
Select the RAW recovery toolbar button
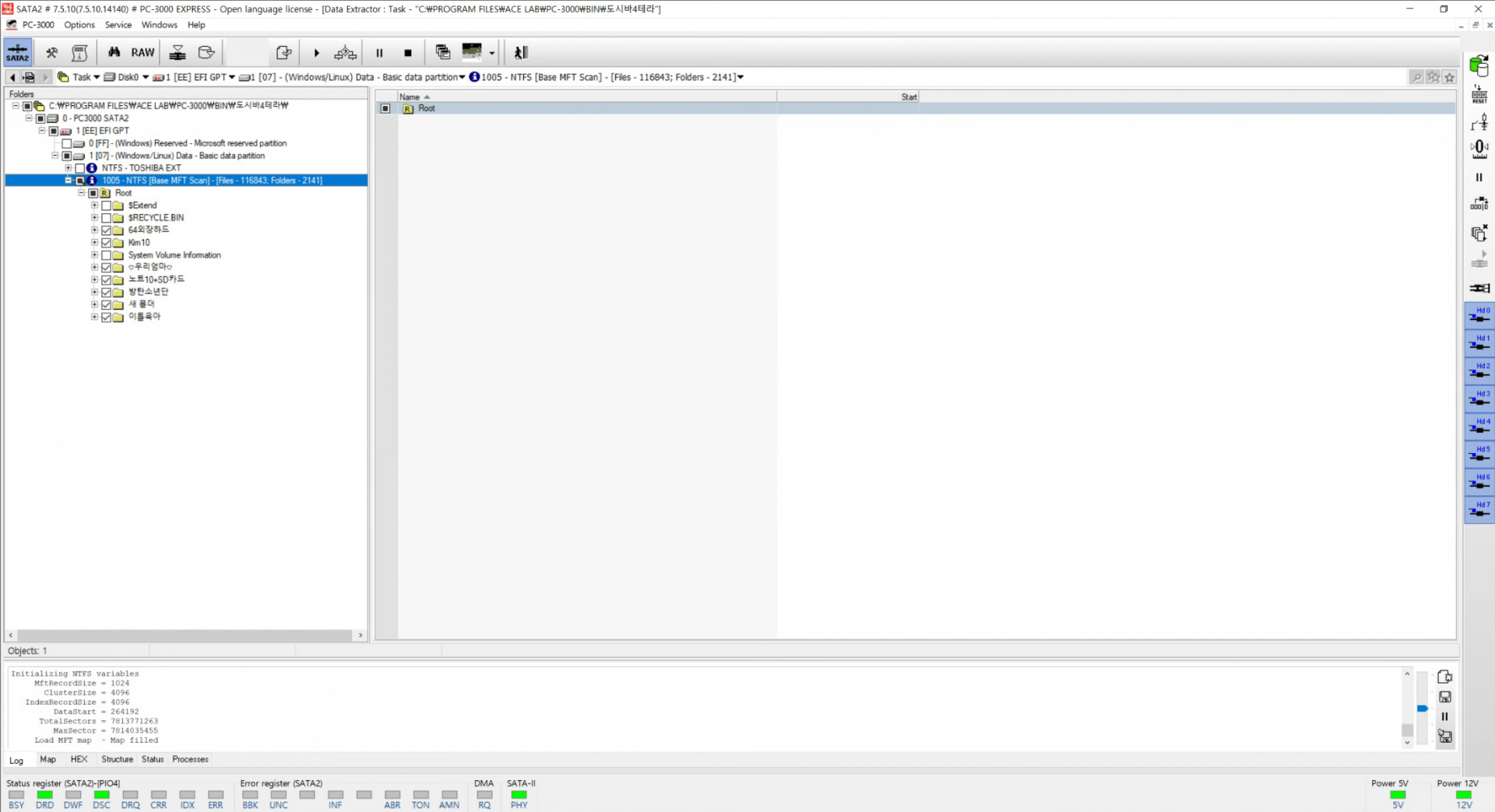coord(142,53)
